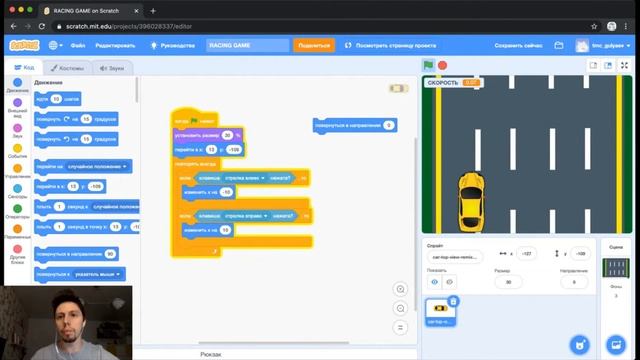The height and width of the screenshot is (360, 640).
Task: Open Руководства tutorials
Action: tap(173, 45)
